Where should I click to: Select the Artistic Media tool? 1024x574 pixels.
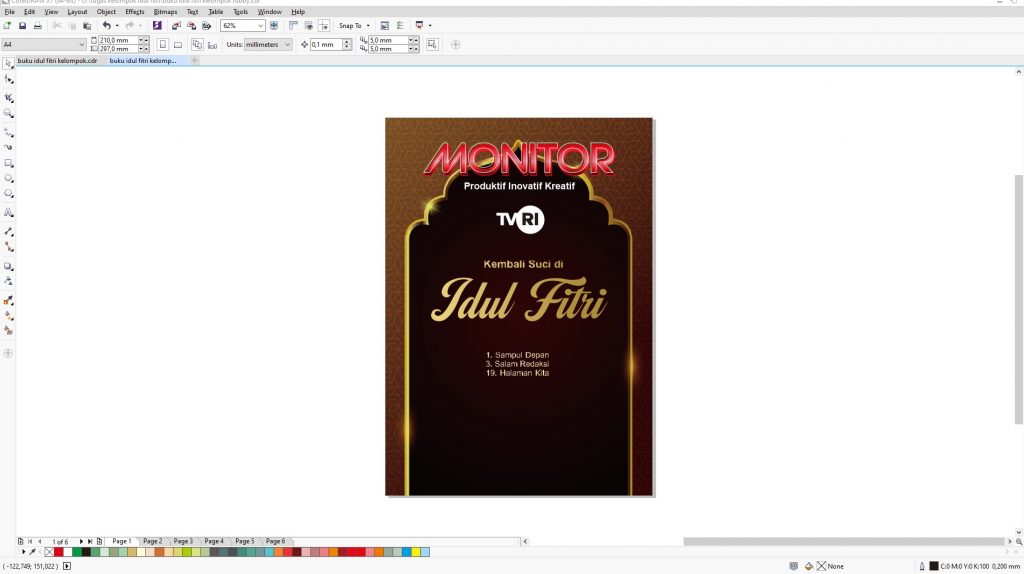point(8,147)
